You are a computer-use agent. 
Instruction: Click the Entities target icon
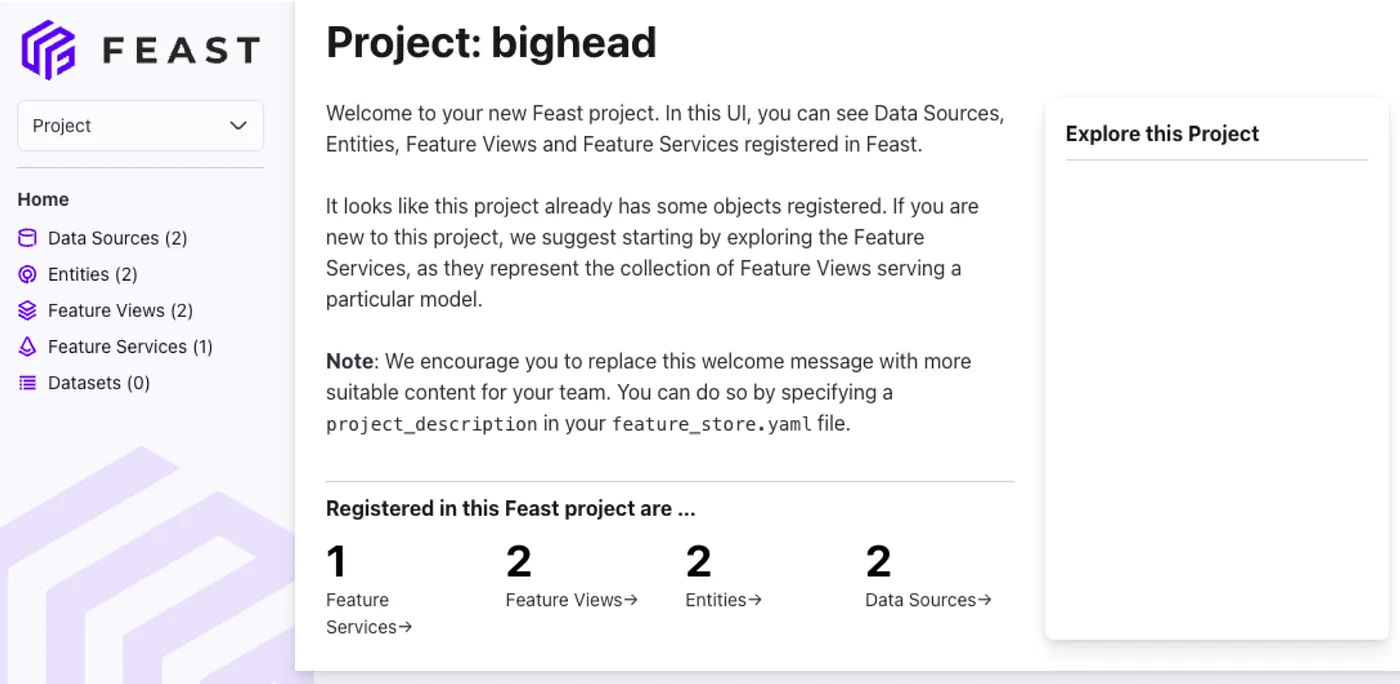[x=27, y=274]
